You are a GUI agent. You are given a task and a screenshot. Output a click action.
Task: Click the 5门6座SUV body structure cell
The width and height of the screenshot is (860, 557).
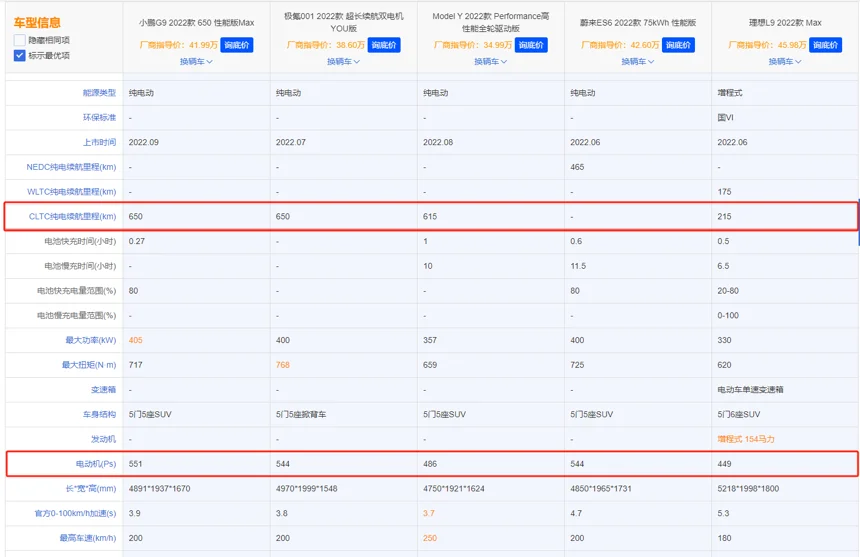(x=739, y=414)
